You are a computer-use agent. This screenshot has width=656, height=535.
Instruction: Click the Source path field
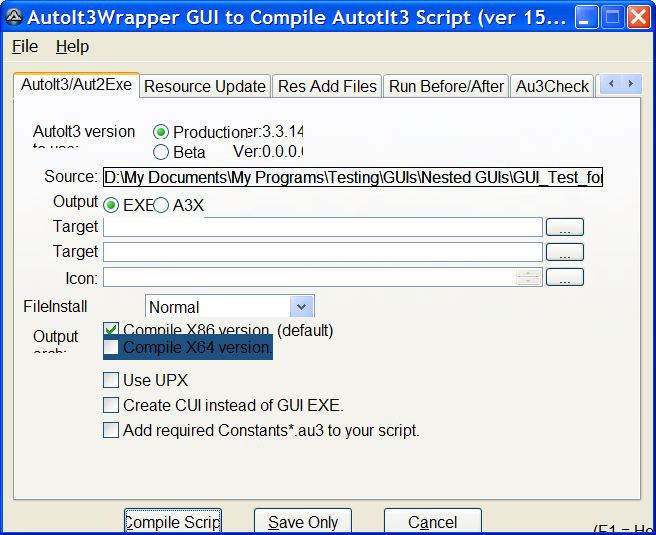[x=353, y=177]
